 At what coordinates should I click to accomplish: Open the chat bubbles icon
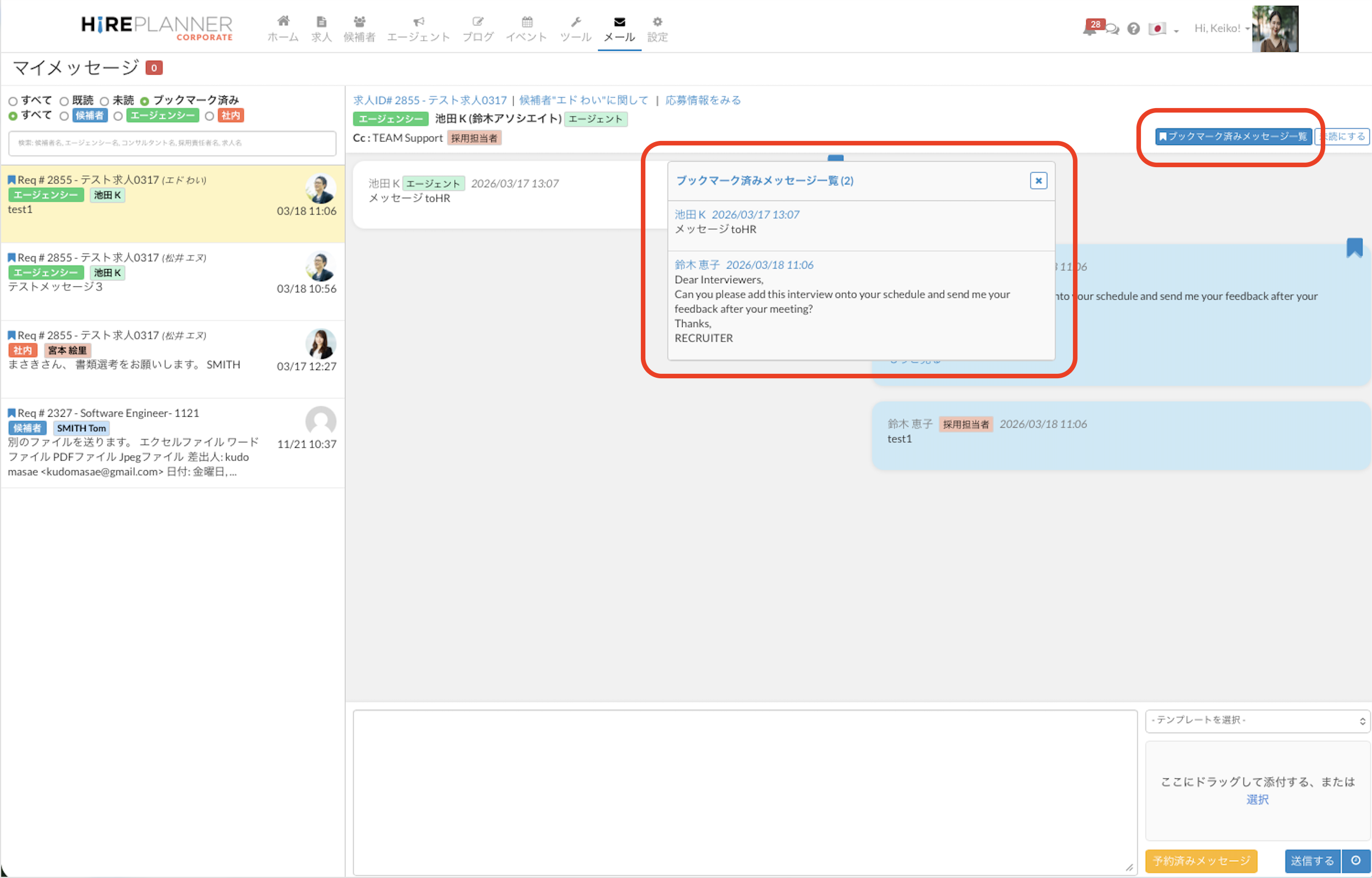point(1112,29)
